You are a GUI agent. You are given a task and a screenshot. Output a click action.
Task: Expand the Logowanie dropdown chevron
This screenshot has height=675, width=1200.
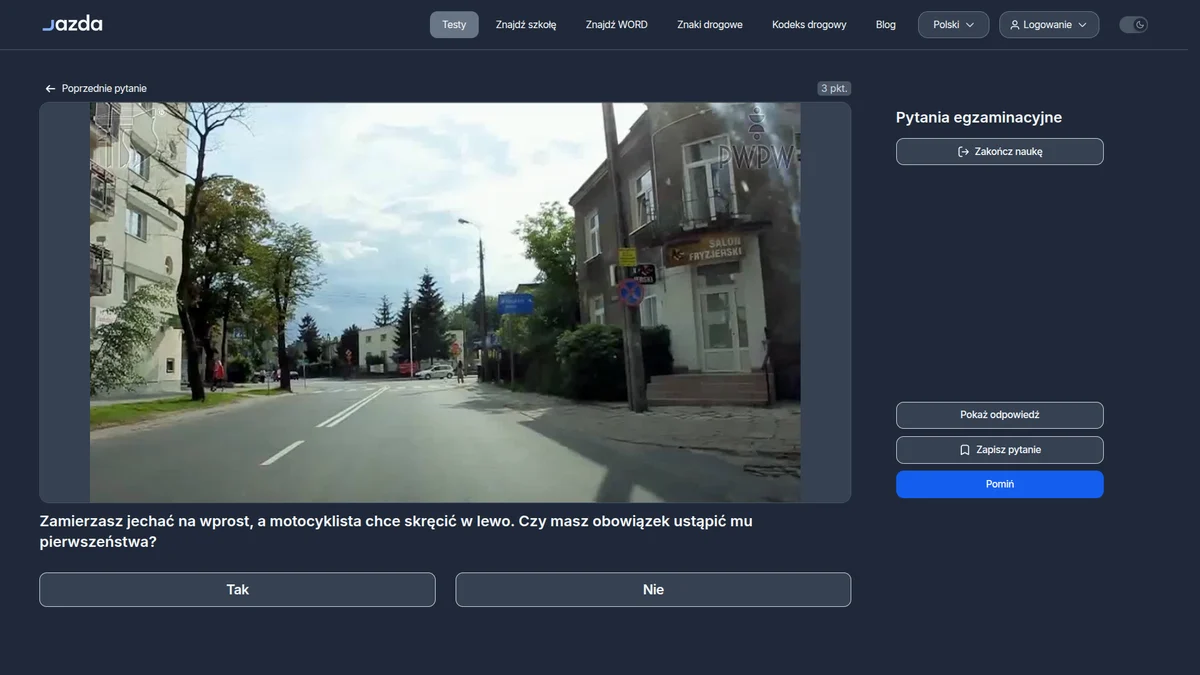(1083, 25)
